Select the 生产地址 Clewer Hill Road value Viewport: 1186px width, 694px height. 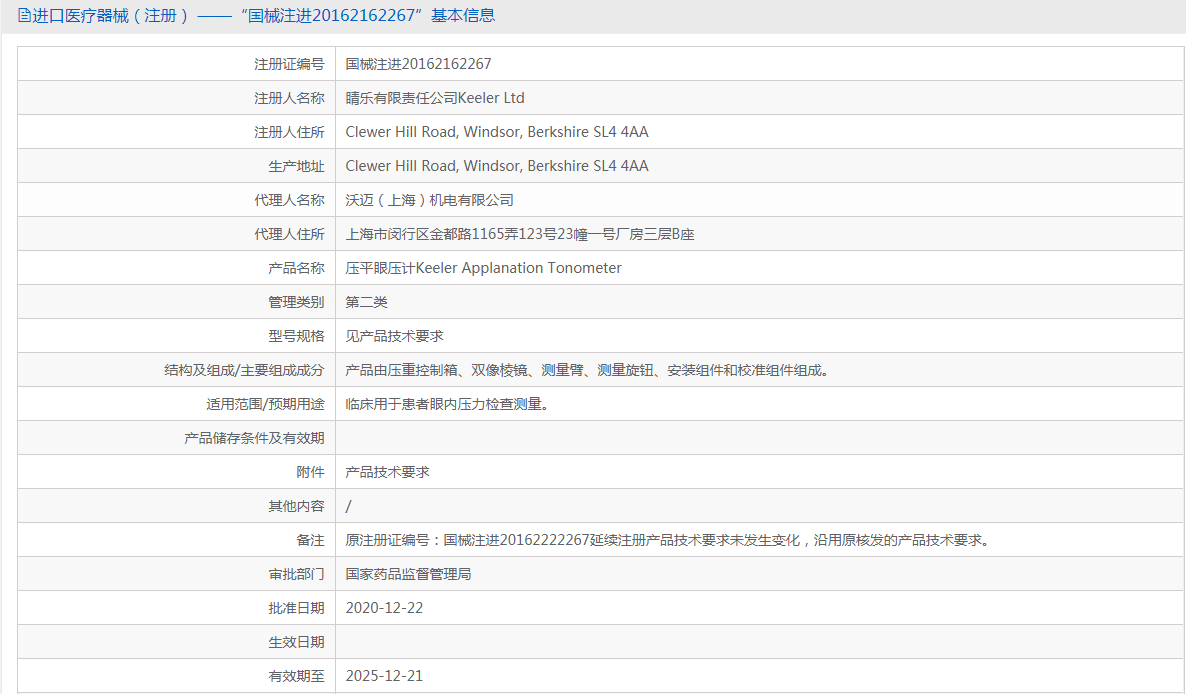(x=497, y=166)
